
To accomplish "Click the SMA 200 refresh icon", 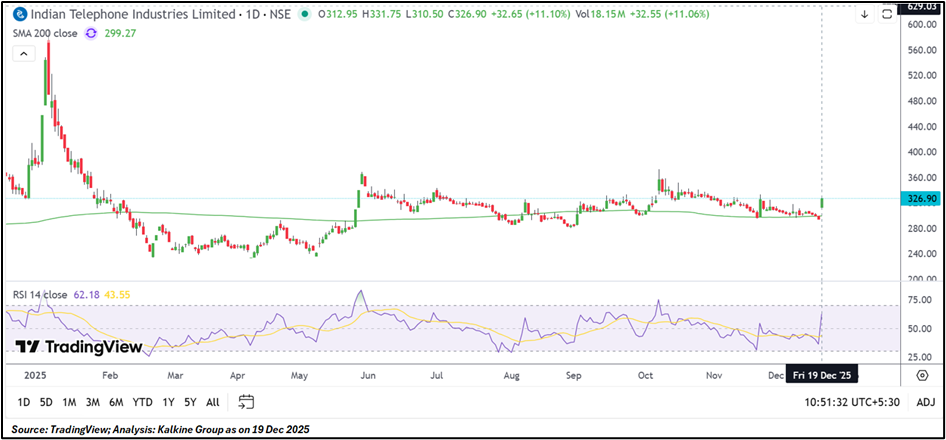I will pyautogui.click(x=91, y=32).
